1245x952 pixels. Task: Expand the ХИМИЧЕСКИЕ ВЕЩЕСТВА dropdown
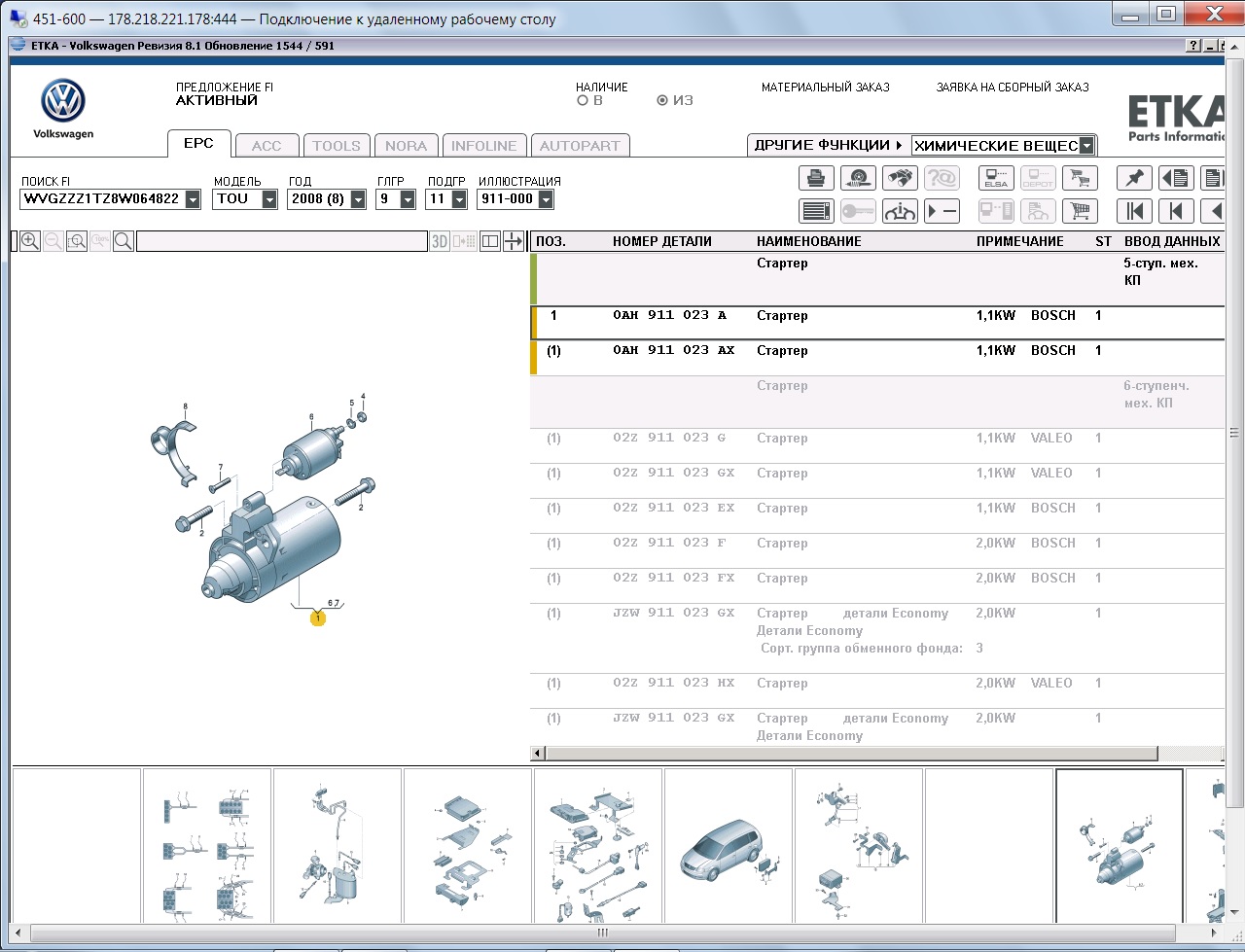tap(1087, 146)
